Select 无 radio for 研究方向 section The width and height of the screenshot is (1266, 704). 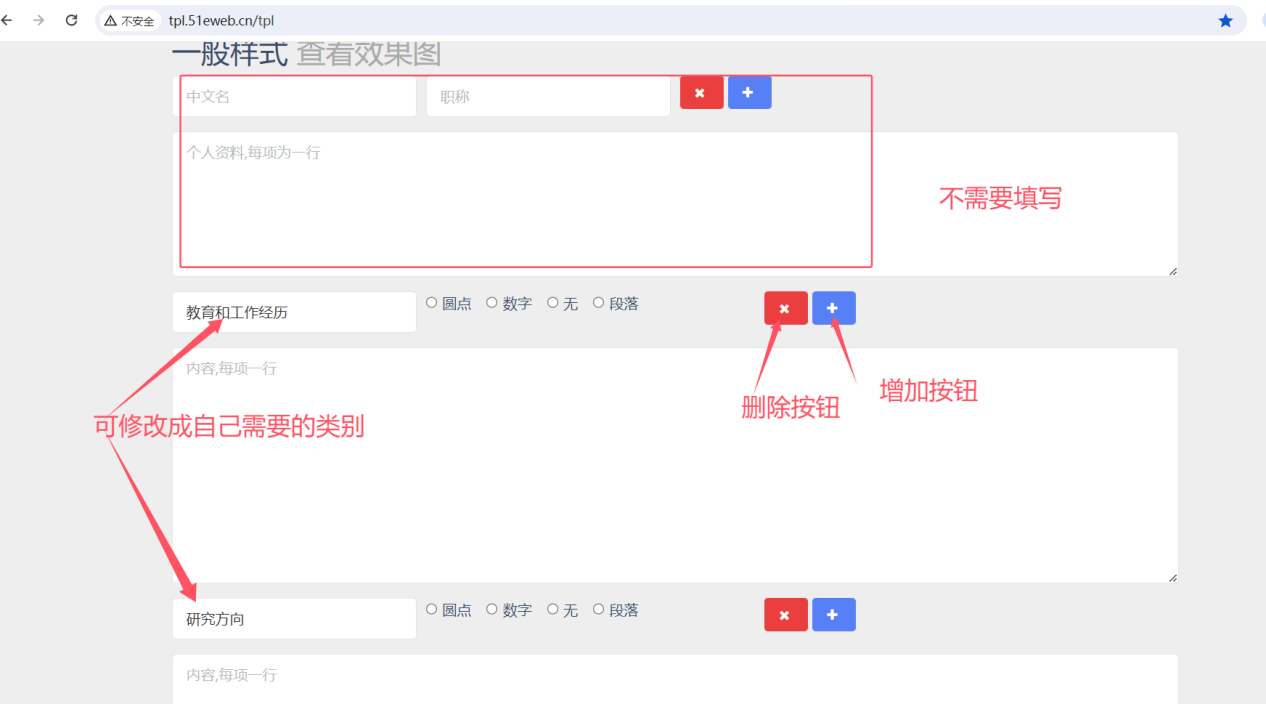point(553,609)
